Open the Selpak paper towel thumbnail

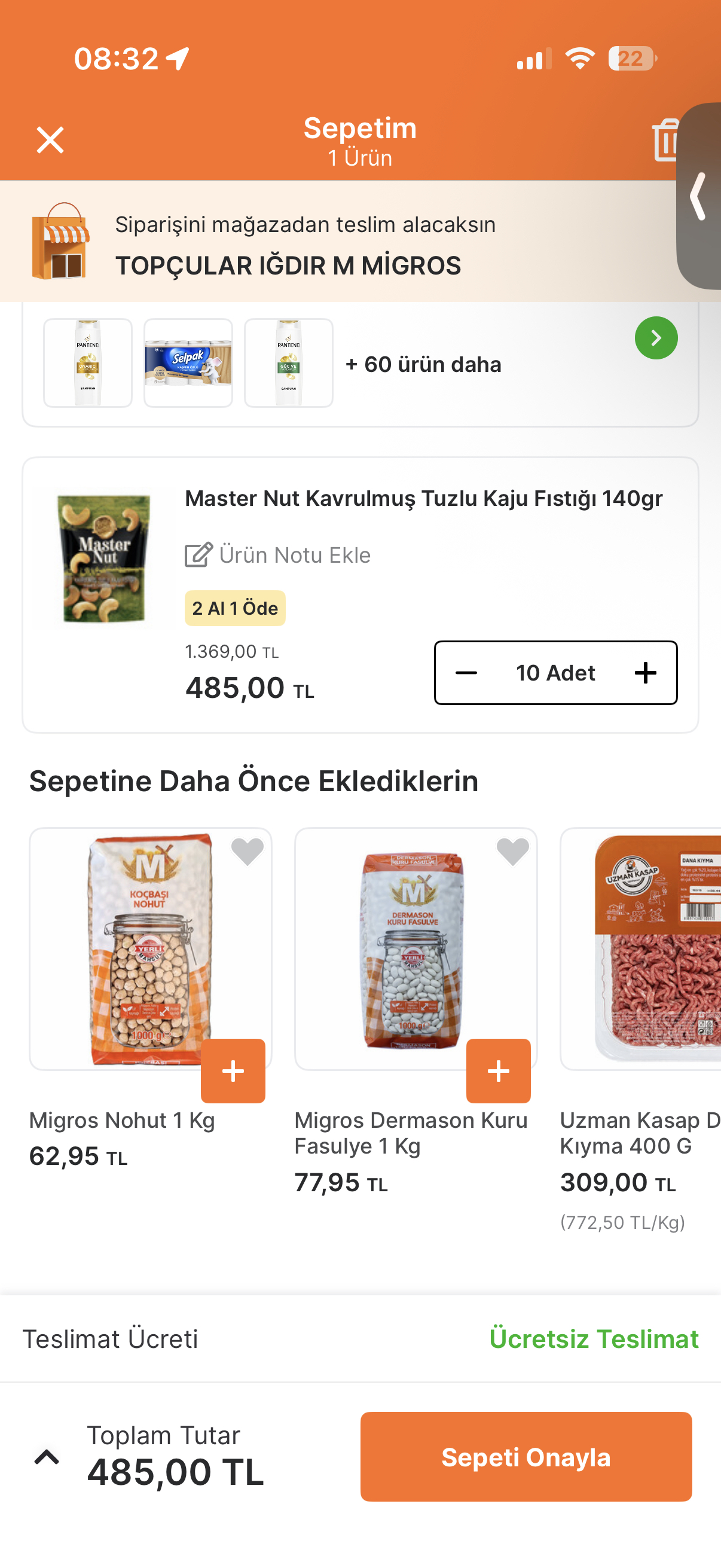tap(188, 363)
